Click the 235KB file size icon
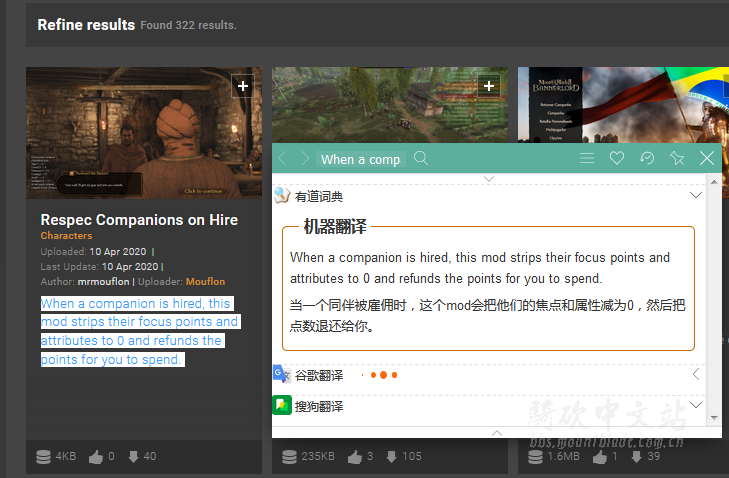729x478 pixels. click(x=289, y=457)
